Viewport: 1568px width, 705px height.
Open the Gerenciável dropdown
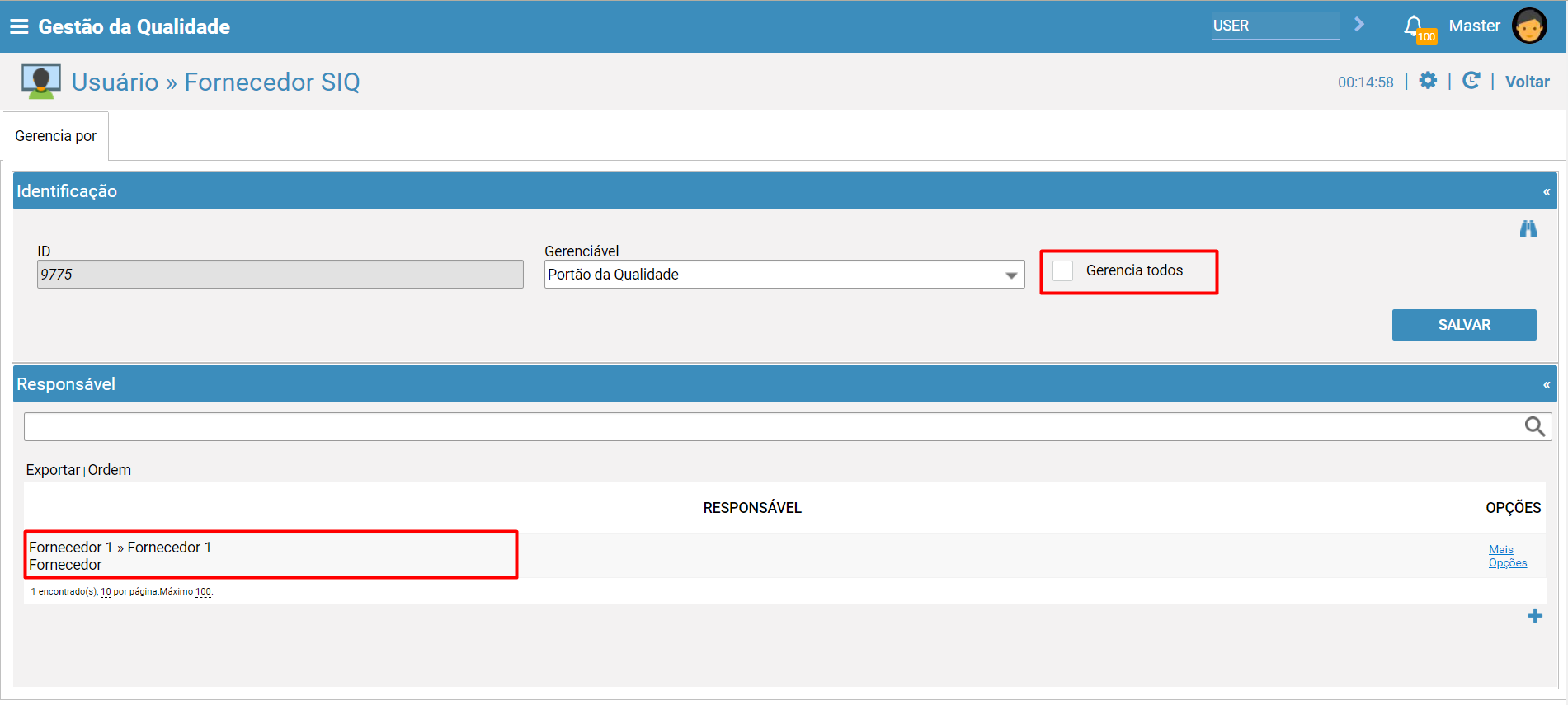(784, 275)
